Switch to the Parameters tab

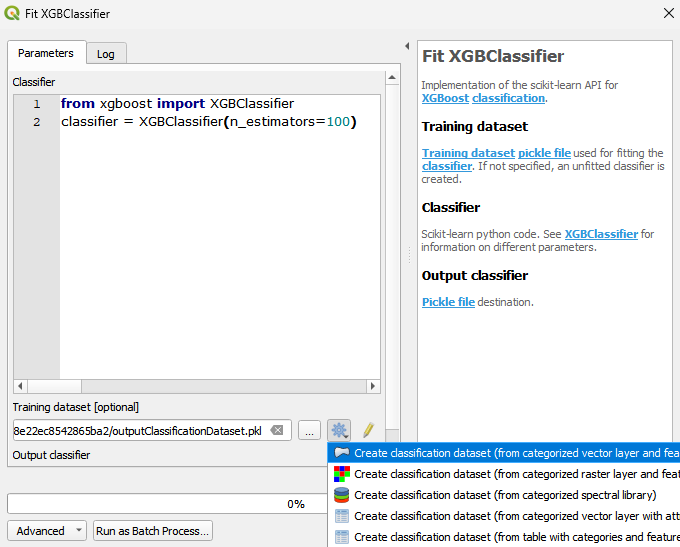pyautogui.click(x=46, y=53)
